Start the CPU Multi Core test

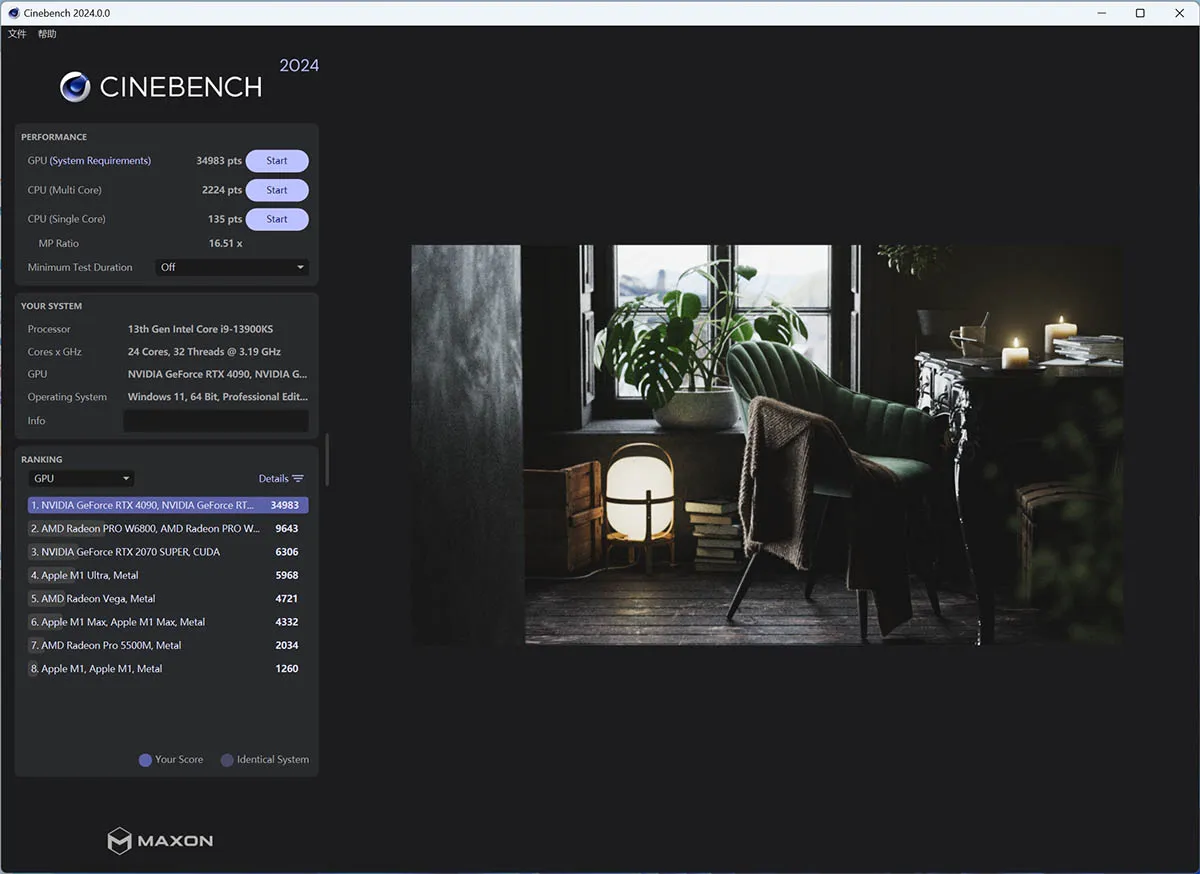[277, 190]
